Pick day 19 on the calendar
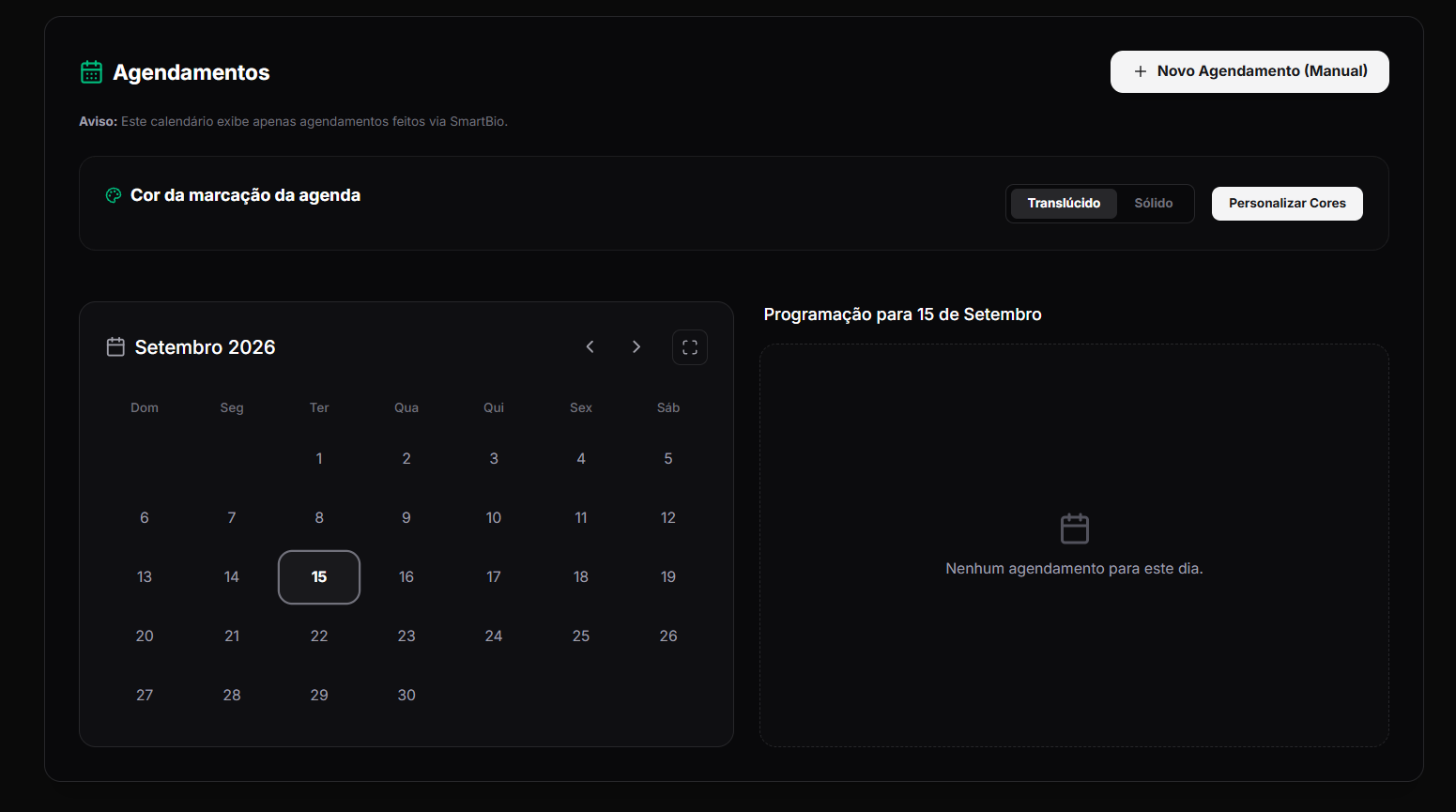Image resolution: width=1456 pixels, height=812 pixels. [668, 577]
